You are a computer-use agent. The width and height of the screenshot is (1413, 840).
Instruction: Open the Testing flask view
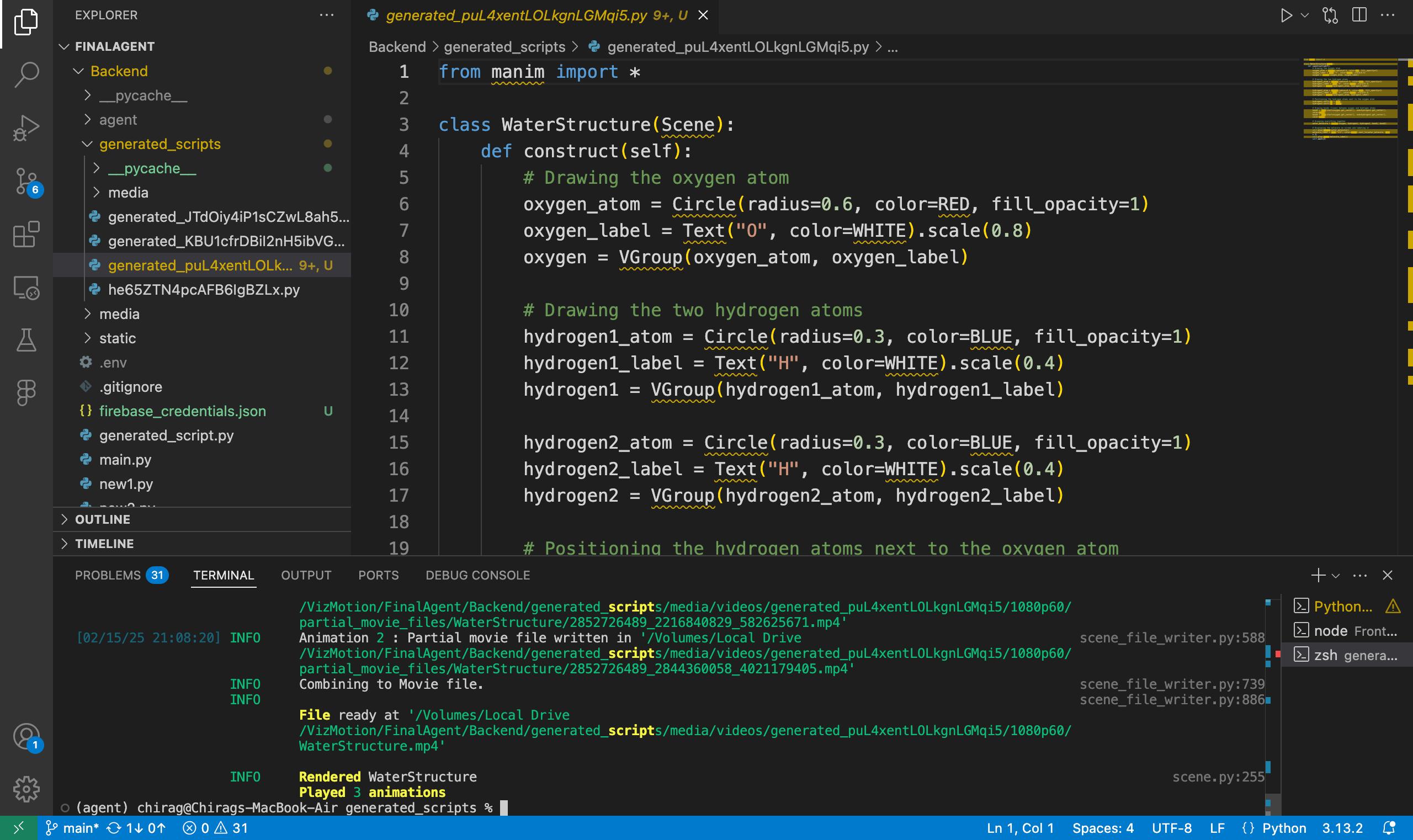[26, 339]
